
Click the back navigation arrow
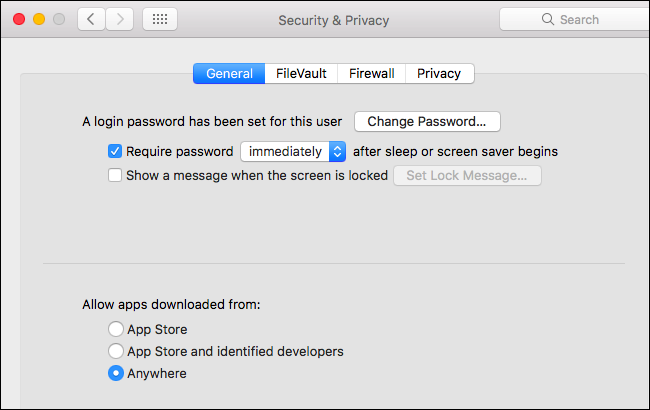tap(92, 20)
